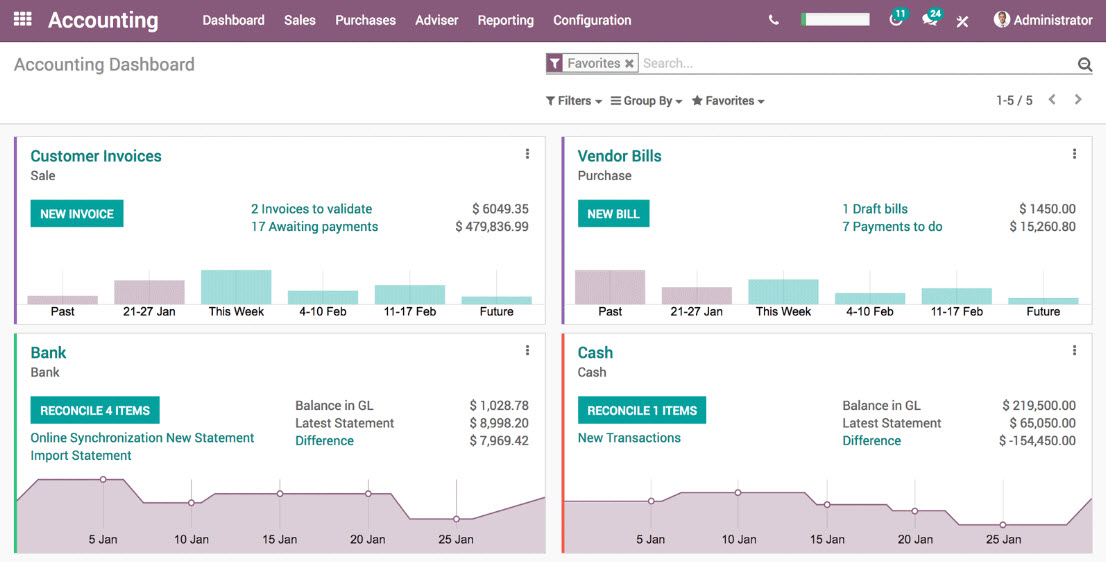Click the New Invoice button

pos(77,214)
